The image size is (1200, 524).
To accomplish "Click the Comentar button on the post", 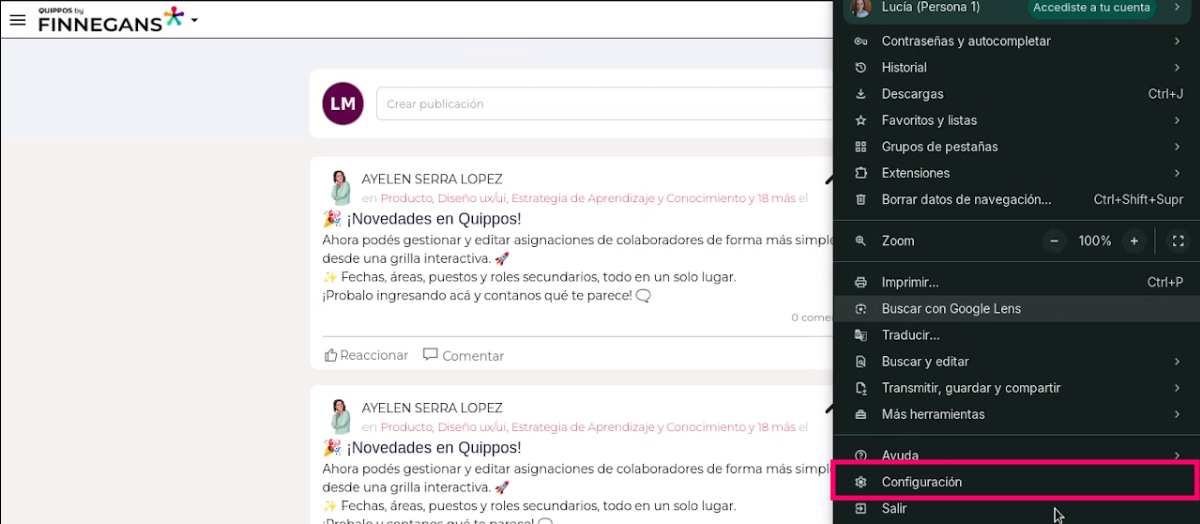I will pos(463,355).
